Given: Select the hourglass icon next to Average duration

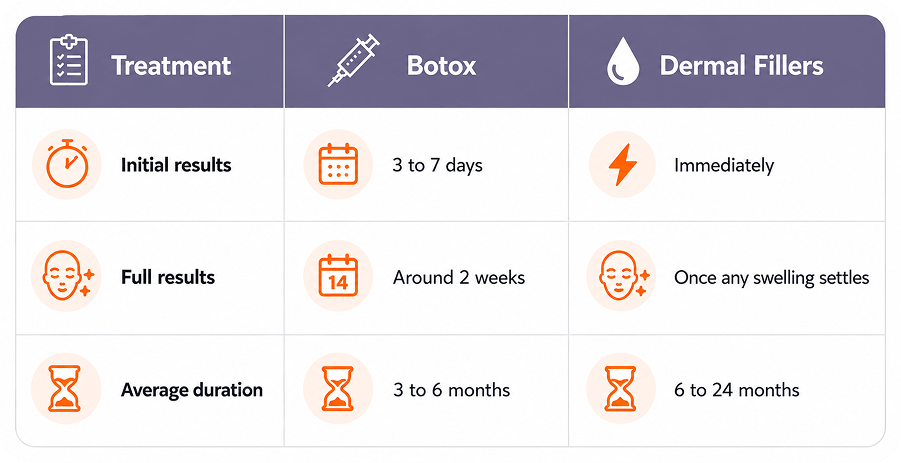Looking at the screenshot, I should point(64,388).
